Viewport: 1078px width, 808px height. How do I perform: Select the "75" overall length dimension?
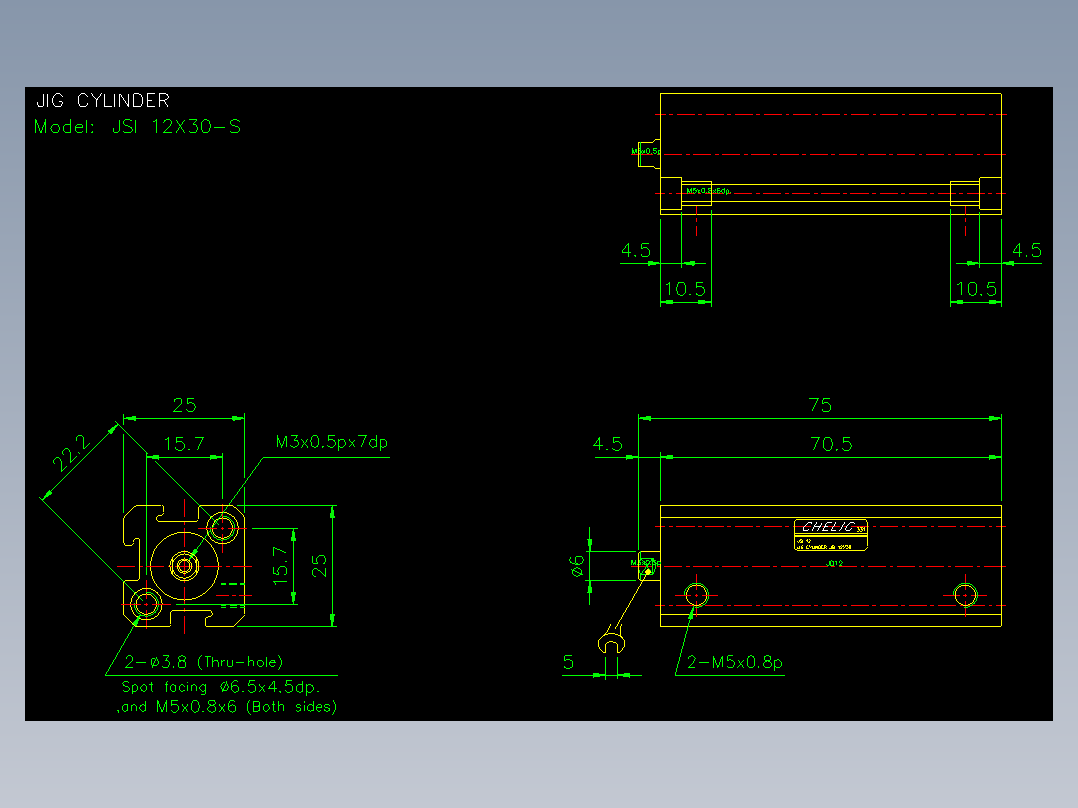(x=820, y=404)
